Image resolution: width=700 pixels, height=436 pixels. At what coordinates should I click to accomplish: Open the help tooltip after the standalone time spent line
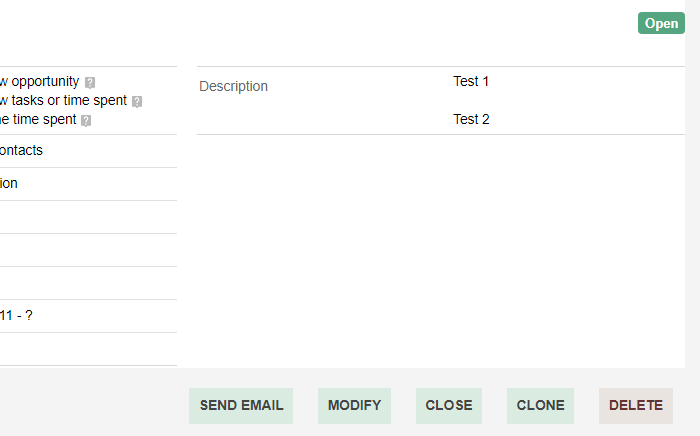pos(86,121)
